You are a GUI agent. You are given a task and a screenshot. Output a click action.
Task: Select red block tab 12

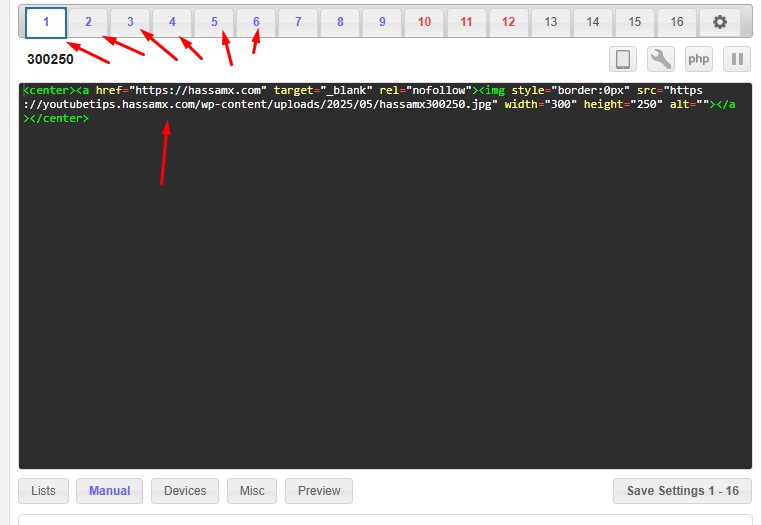point(509,21)
